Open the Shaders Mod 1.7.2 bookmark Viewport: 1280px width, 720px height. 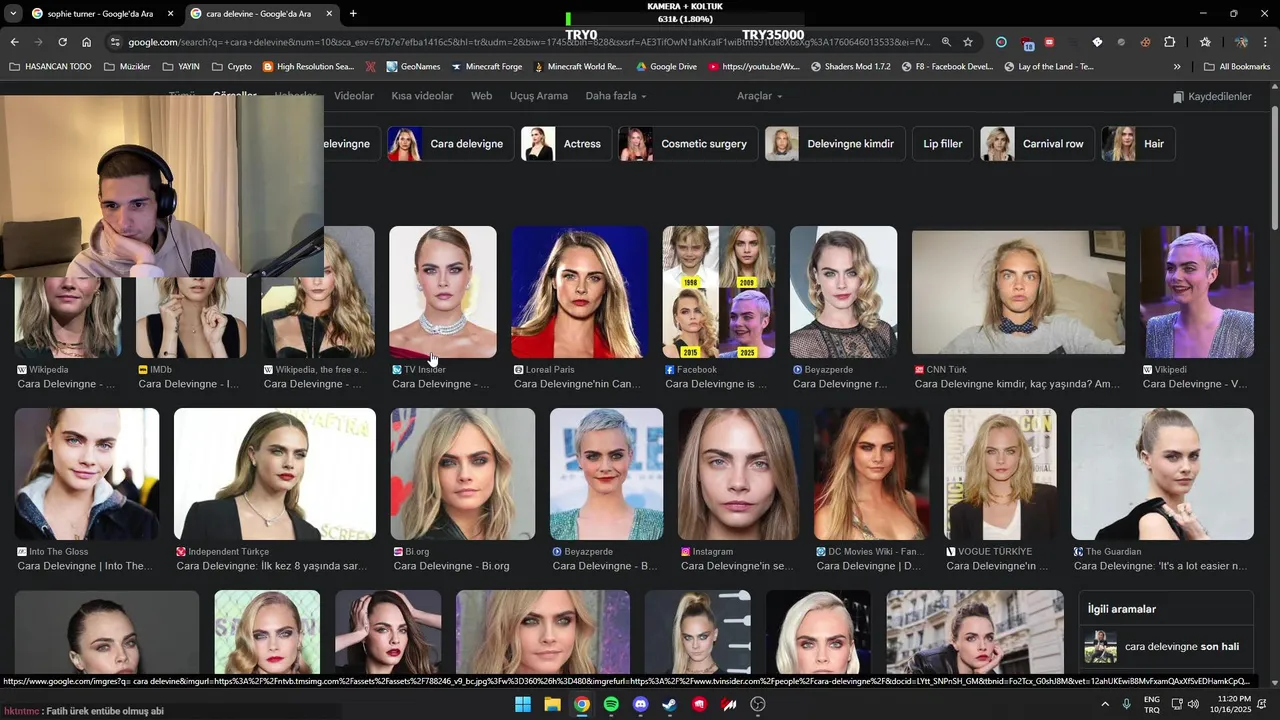point(850,67)
